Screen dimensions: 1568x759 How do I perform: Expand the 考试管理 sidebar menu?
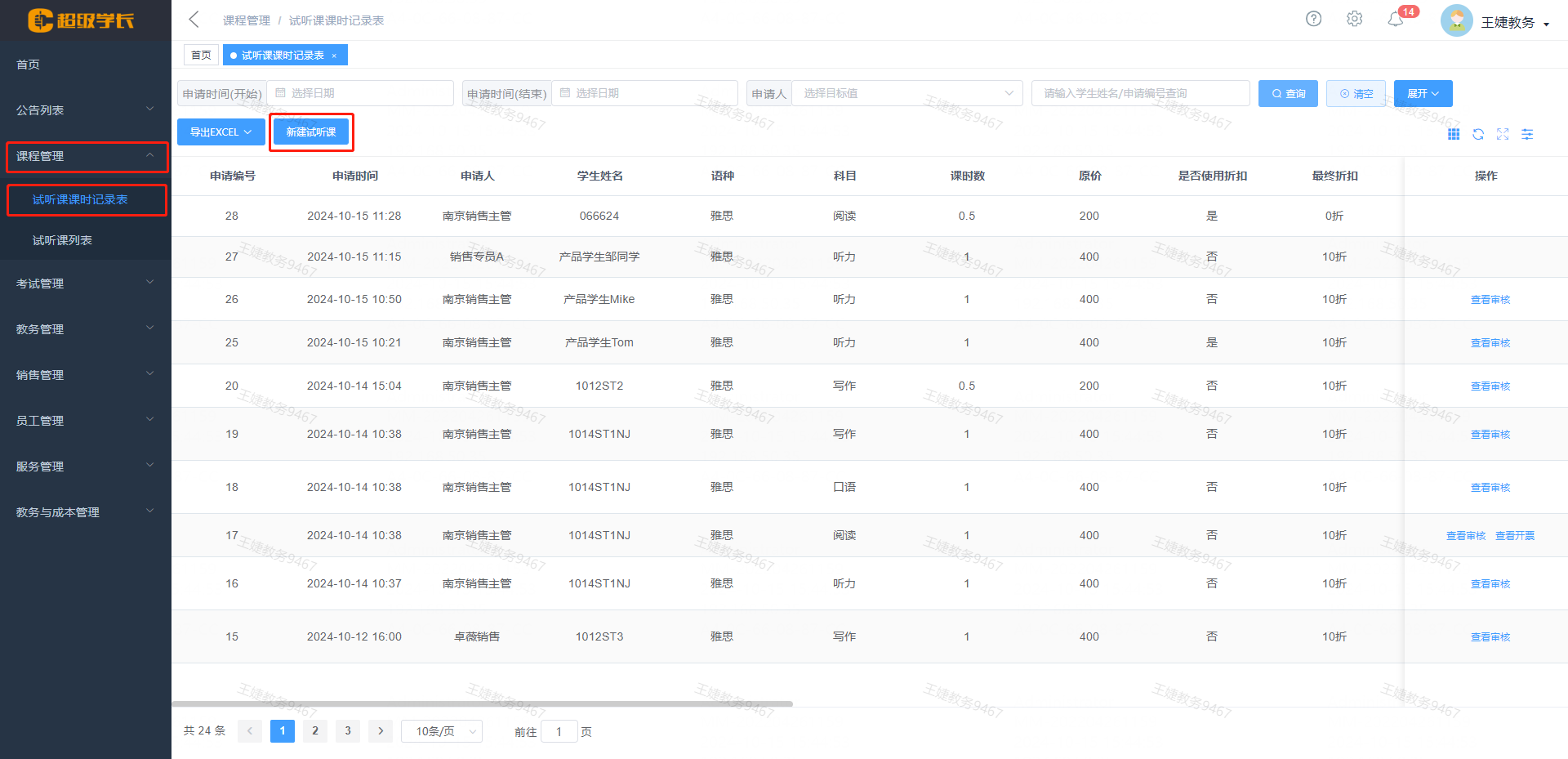[85, 284]
